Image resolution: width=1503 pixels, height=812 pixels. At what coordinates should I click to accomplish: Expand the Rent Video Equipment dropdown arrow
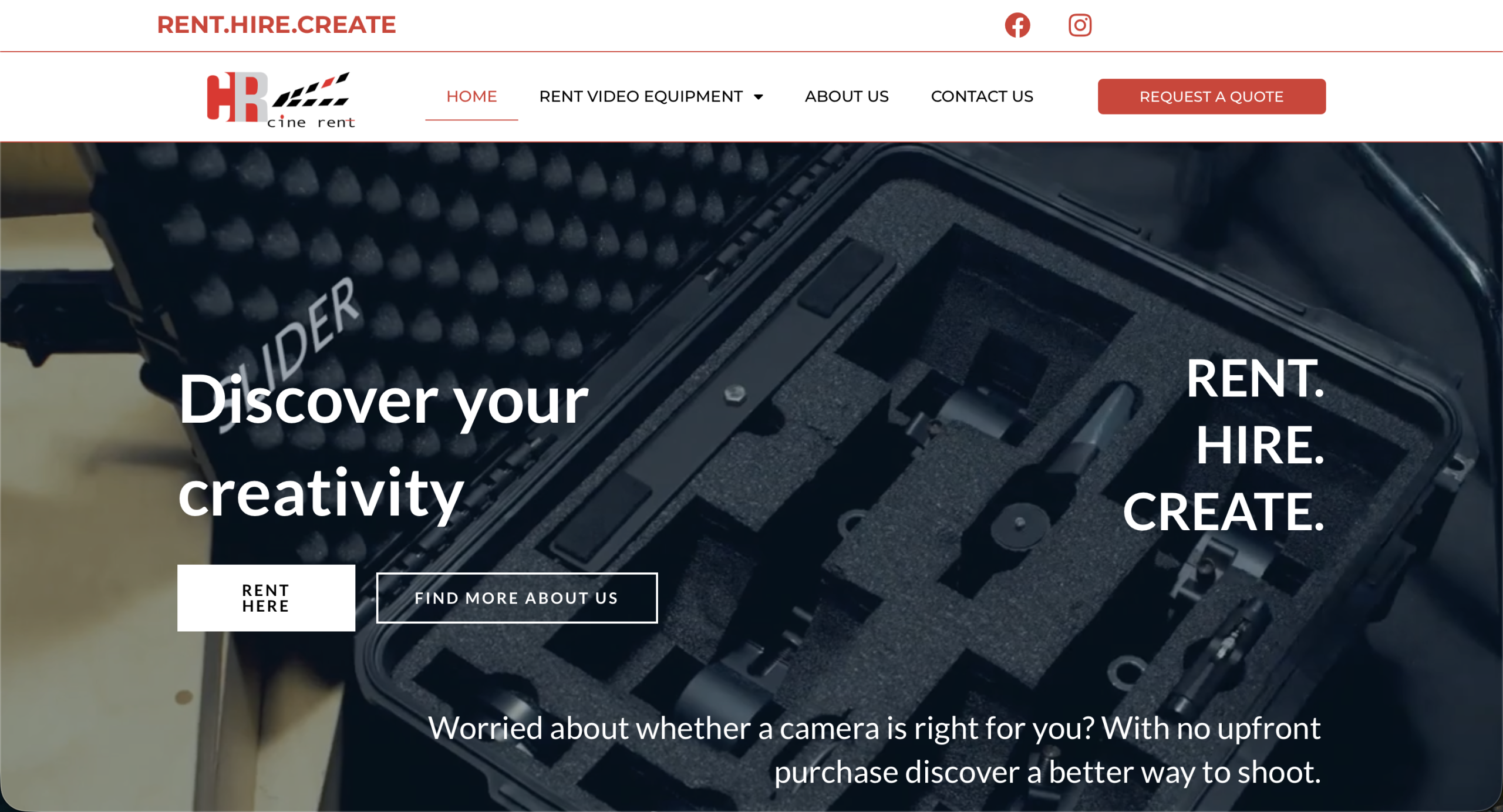pos(758,97)
